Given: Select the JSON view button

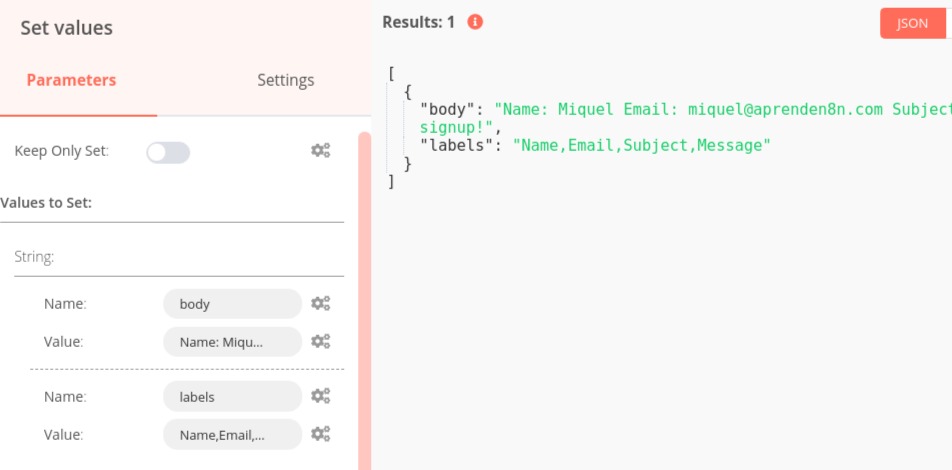Looking at the screenshot, I should (912, 23).
